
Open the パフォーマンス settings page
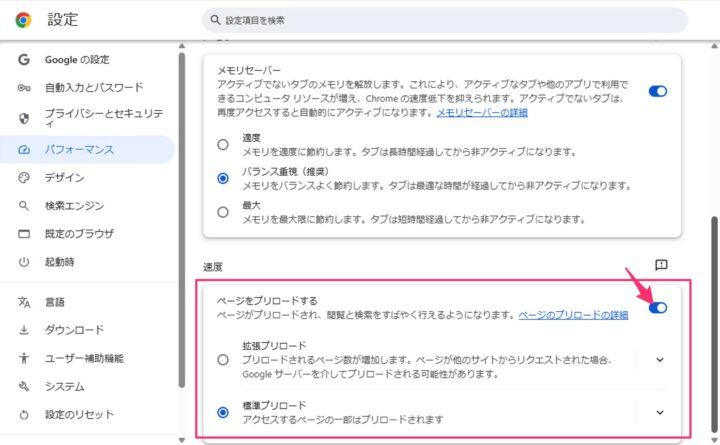click(x=87, y=150)
